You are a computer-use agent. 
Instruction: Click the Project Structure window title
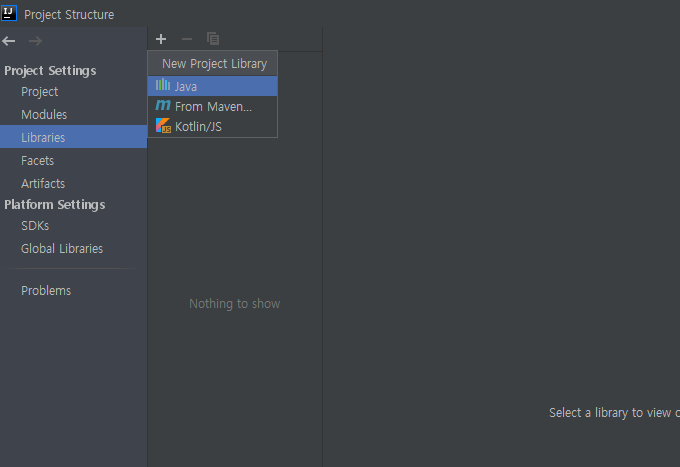tap(69, 15)
